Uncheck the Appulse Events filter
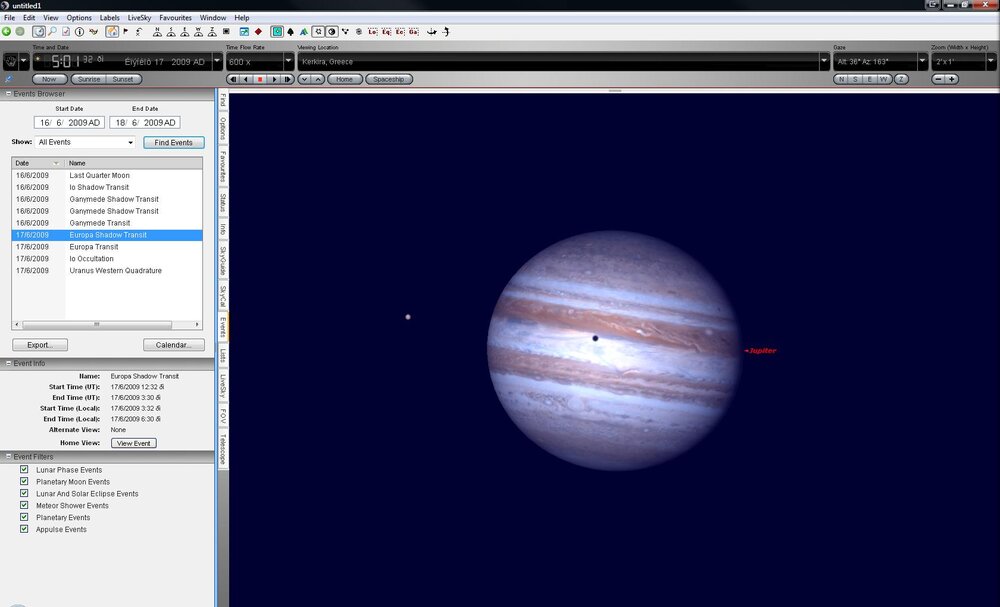The height and width of the screenshot is (607, 1000). coord(24,529)
